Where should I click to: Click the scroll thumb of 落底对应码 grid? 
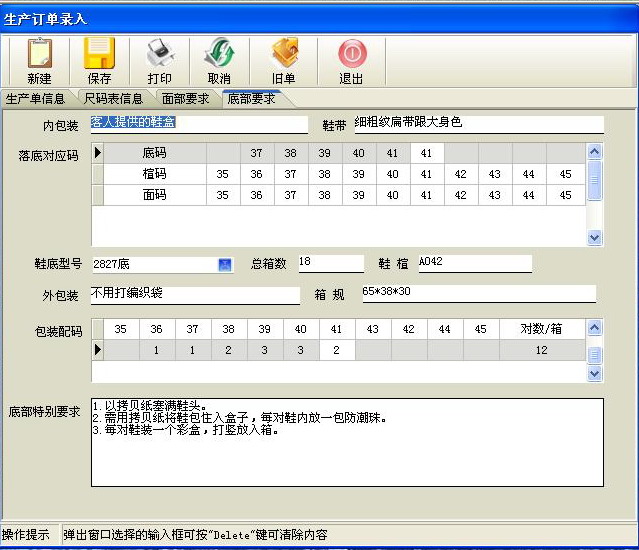pos(595,180)
